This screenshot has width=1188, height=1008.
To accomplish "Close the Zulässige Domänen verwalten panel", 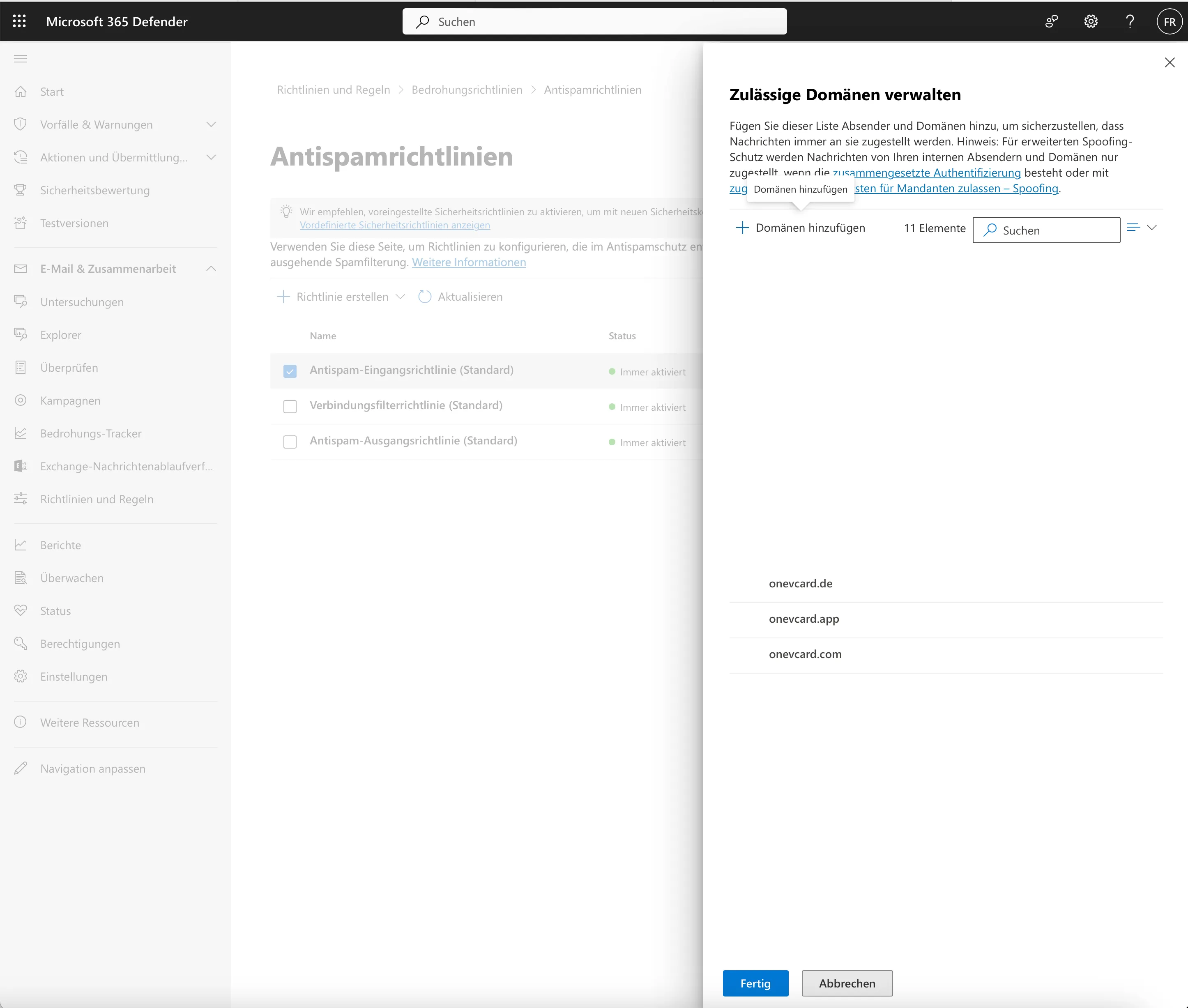I will click(1169, 62).
